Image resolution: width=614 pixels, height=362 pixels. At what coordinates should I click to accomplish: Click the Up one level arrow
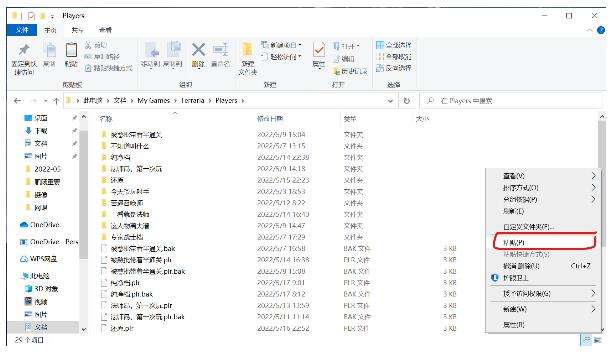click(56, 101)
